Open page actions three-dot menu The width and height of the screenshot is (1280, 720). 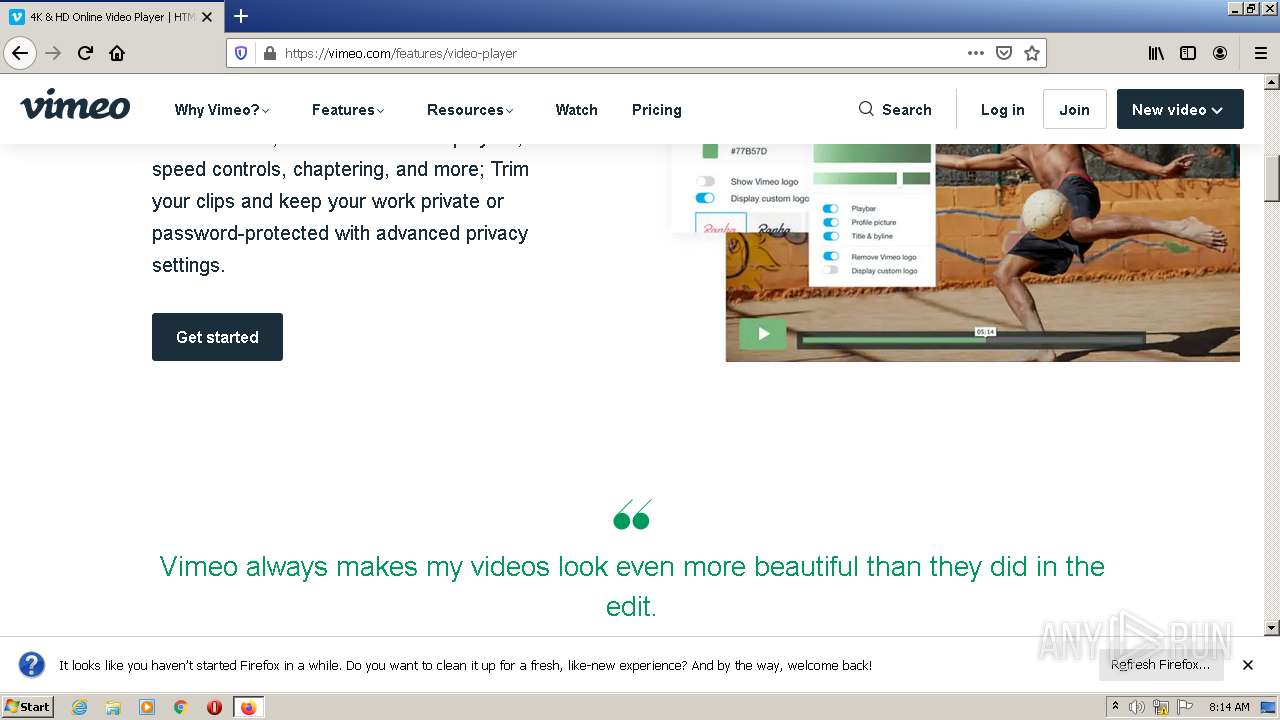[x=976, y=53]
